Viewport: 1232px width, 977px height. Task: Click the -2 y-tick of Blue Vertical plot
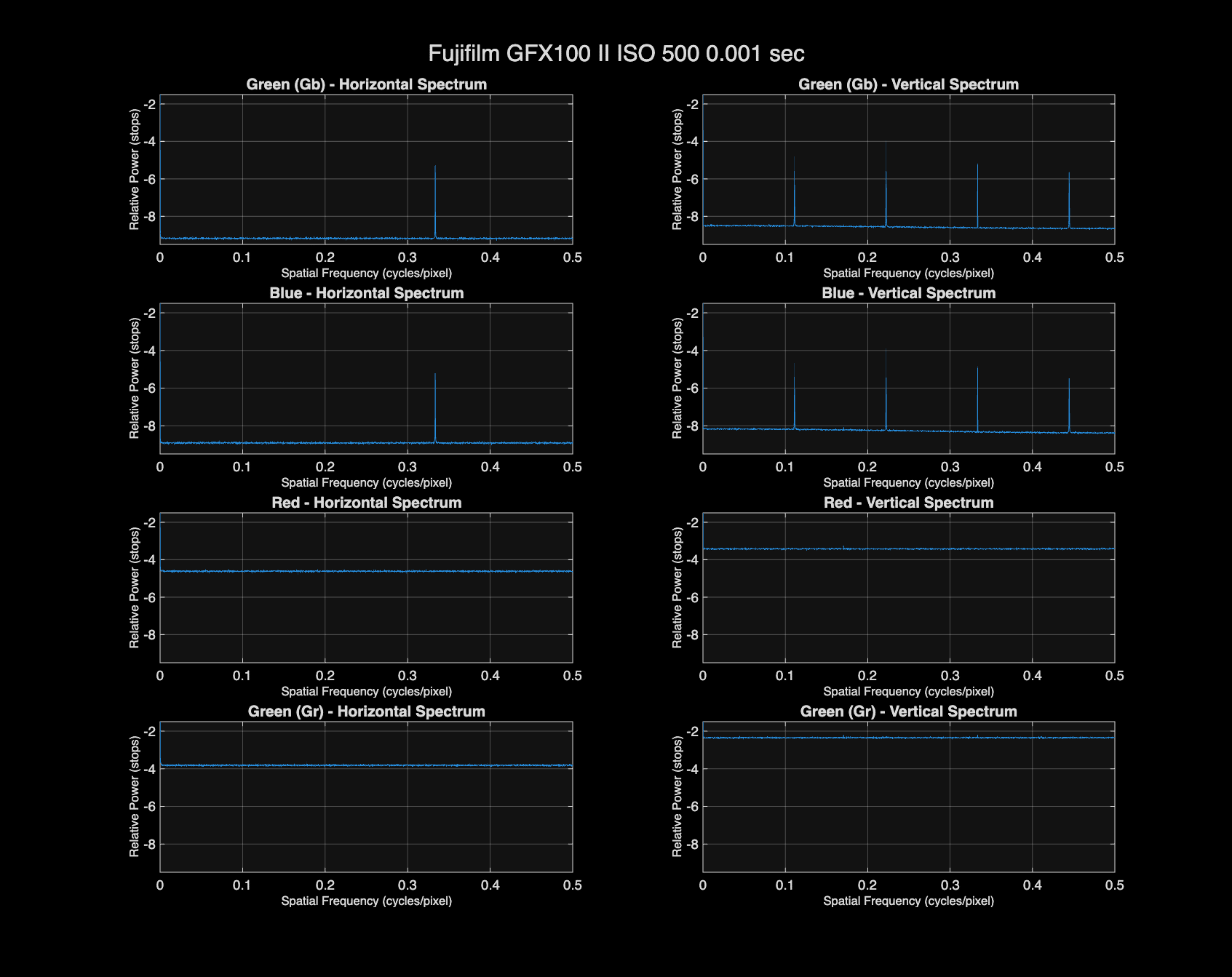point(692,314)
